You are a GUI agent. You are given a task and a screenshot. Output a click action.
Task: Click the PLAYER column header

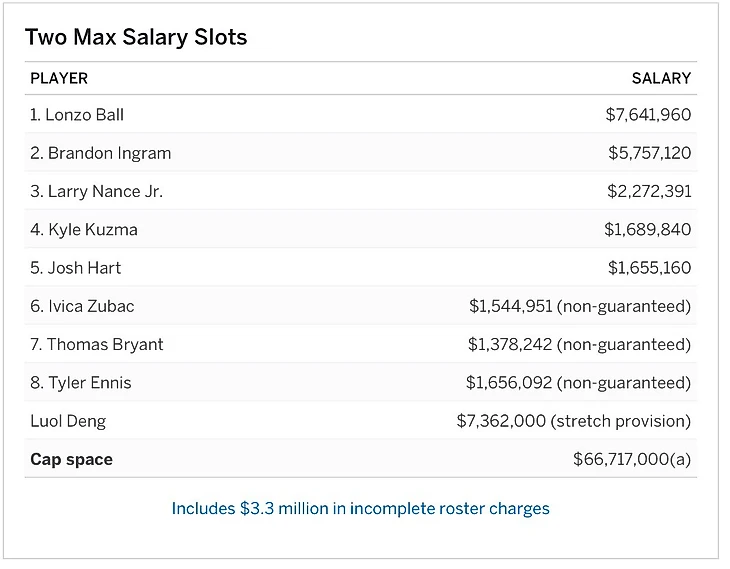(59, 78)
